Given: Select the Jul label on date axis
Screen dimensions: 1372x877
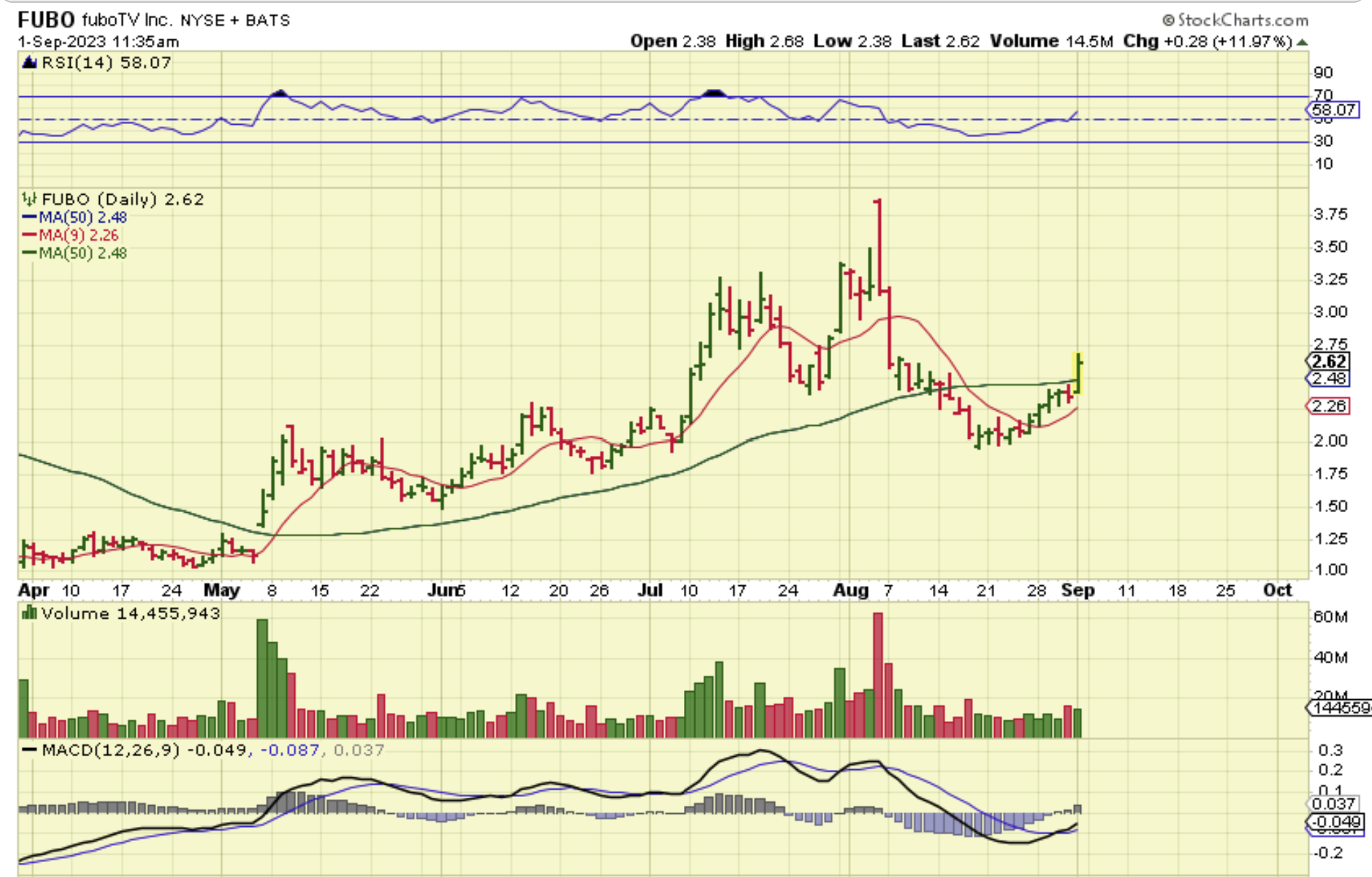Looking at the screenshot, I should click(x=650, y=590).
